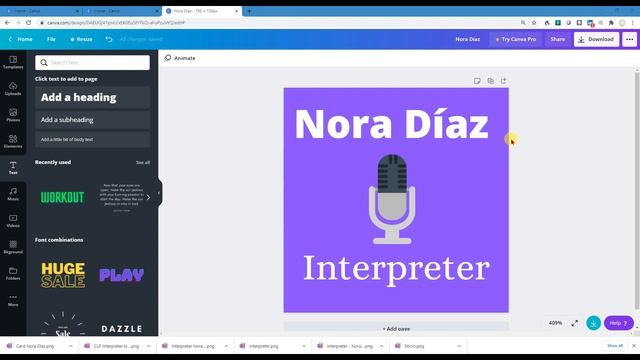Switch to the second Home - Canva tab
This screenshot has width=640, height=360.
(121, 11)
